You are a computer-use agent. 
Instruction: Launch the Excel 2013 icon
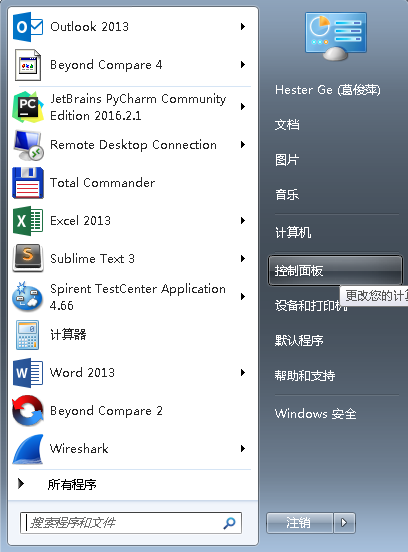point(28,221)
